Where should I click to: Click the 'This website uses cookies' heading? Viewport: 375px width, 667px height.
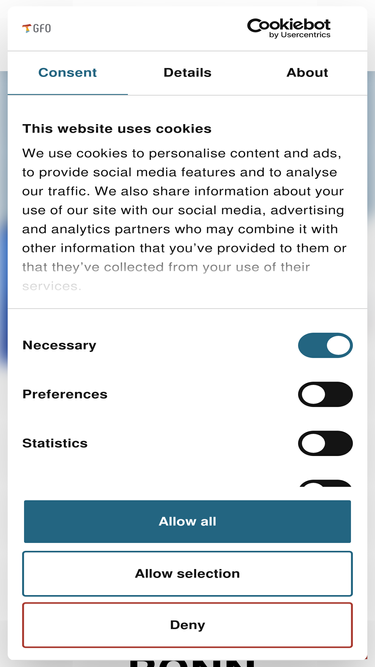coord(117,128)
